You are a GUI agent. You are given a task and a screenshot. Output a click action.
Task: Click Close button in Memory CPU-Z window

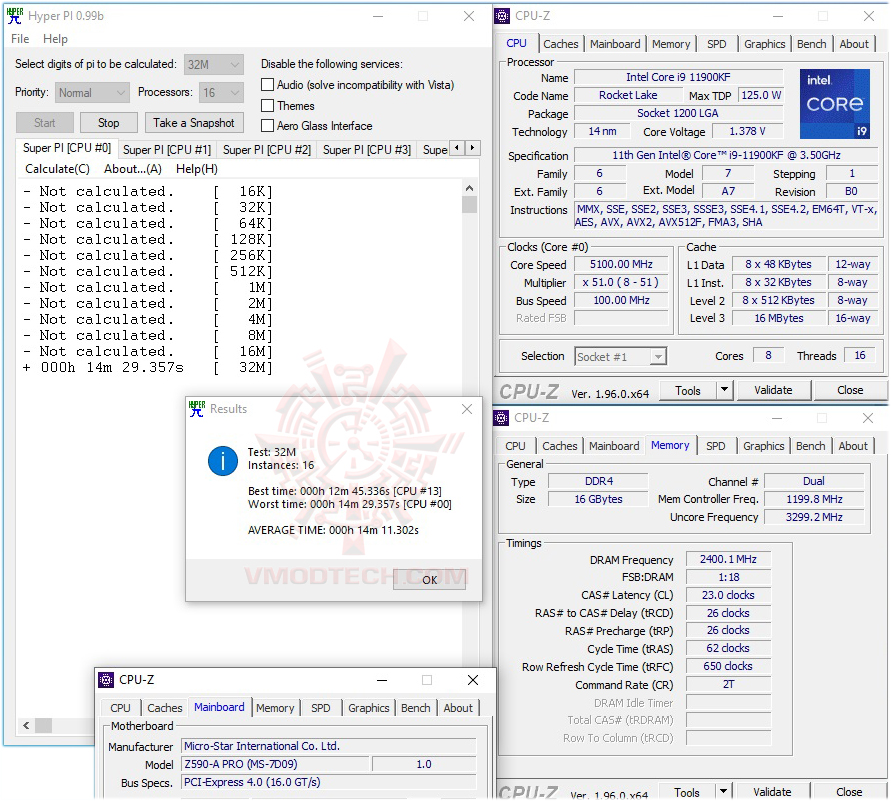(x=849, y=791)
